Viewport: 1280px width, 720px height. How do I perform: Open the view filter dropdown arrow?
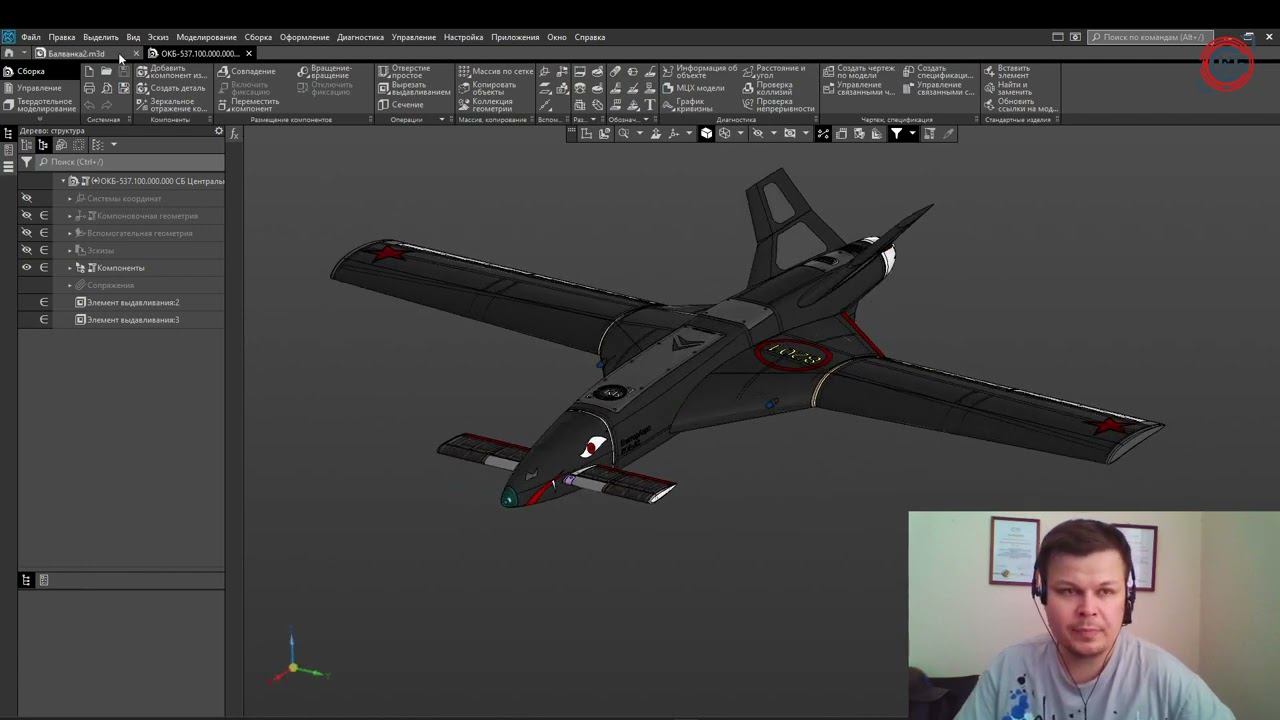click(x=912, y=134)
